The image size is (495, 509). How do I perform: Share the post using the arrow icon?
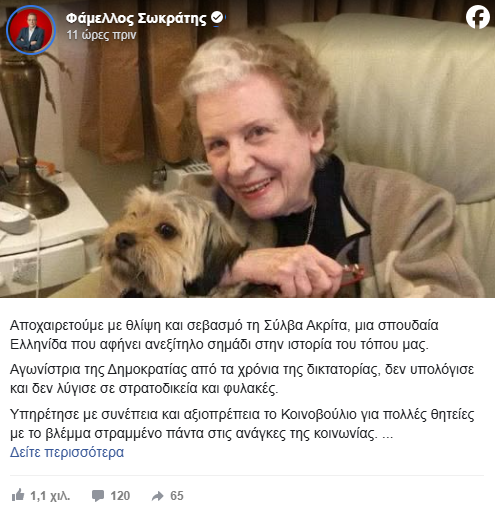coord(158,496)
